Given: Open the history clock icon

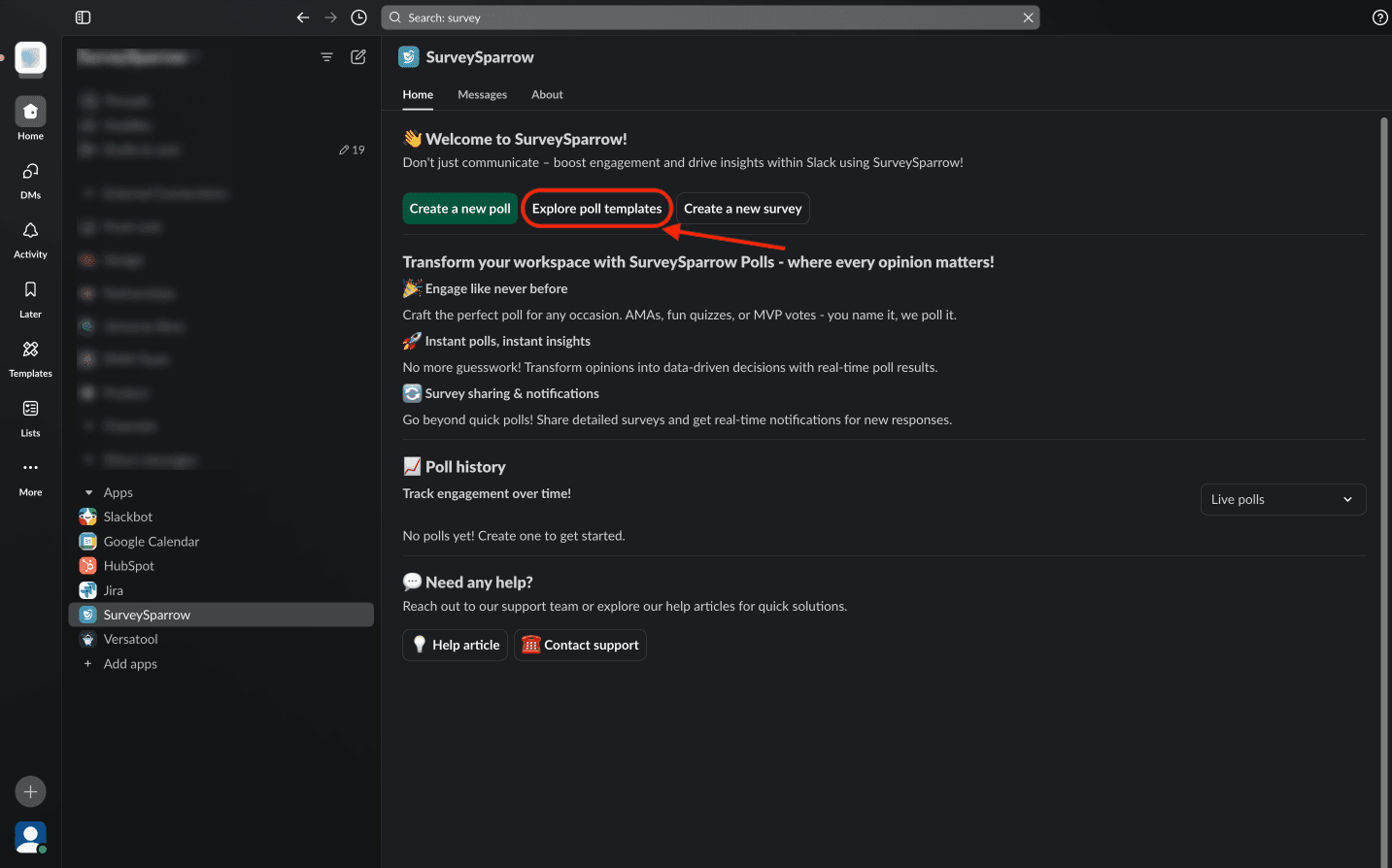Looking at the screenshot, I should [358, 17].
